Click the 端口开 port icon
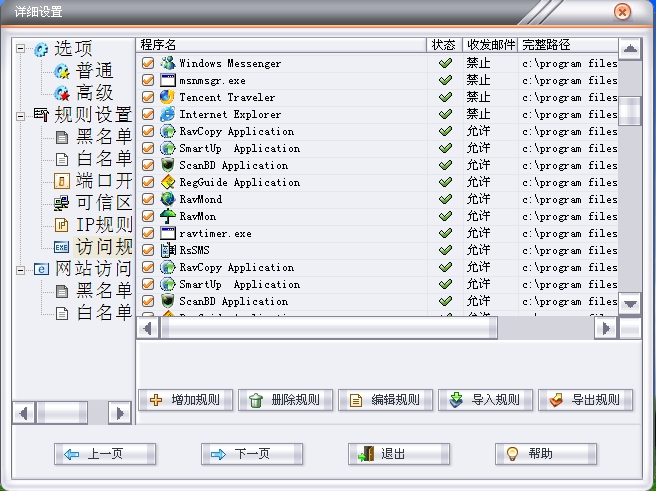Screen dimensions: 656x491 [62, 181]
